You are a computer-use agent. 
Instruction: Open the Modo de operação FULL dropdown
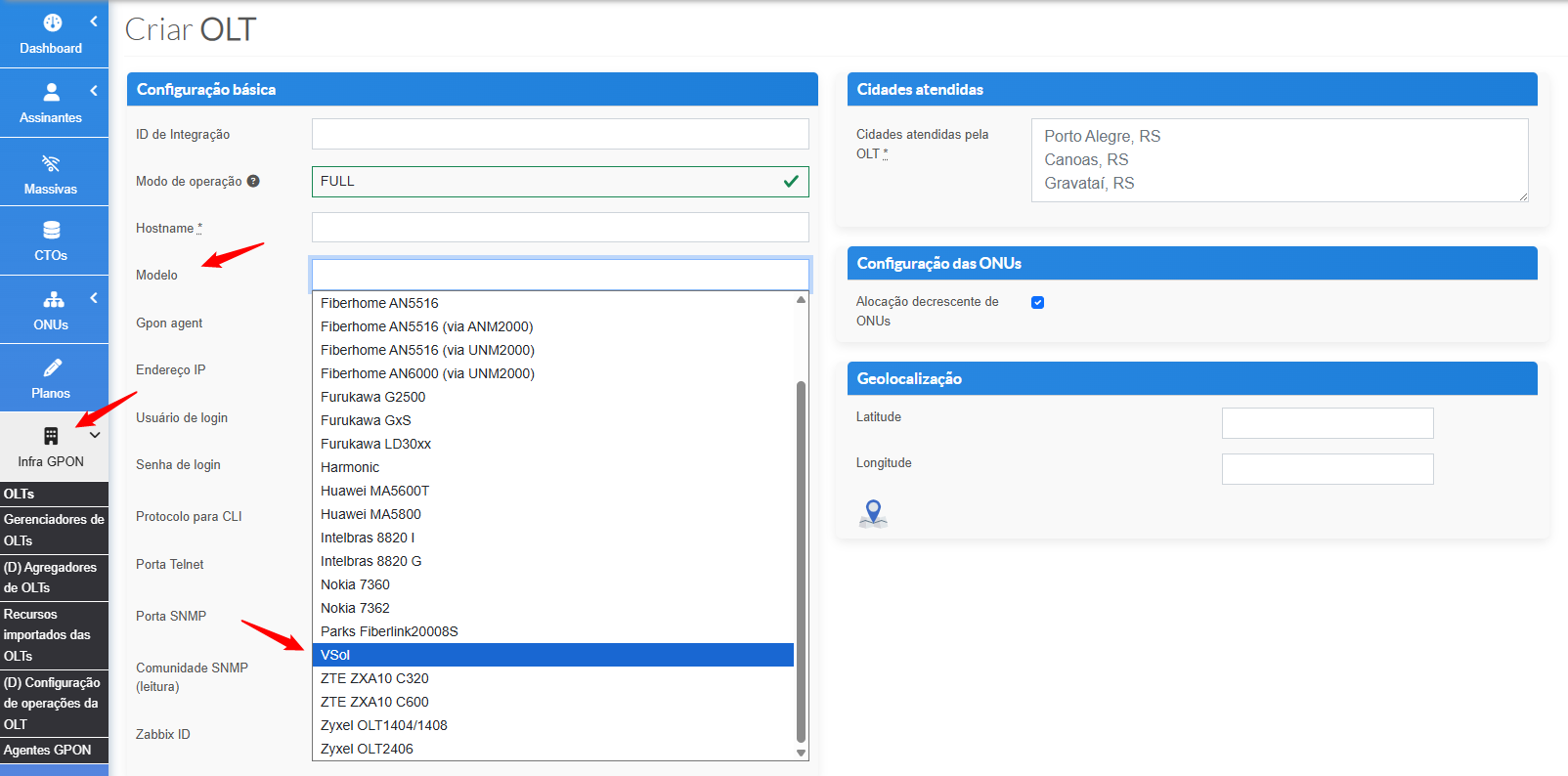click(x=560, y=181)
